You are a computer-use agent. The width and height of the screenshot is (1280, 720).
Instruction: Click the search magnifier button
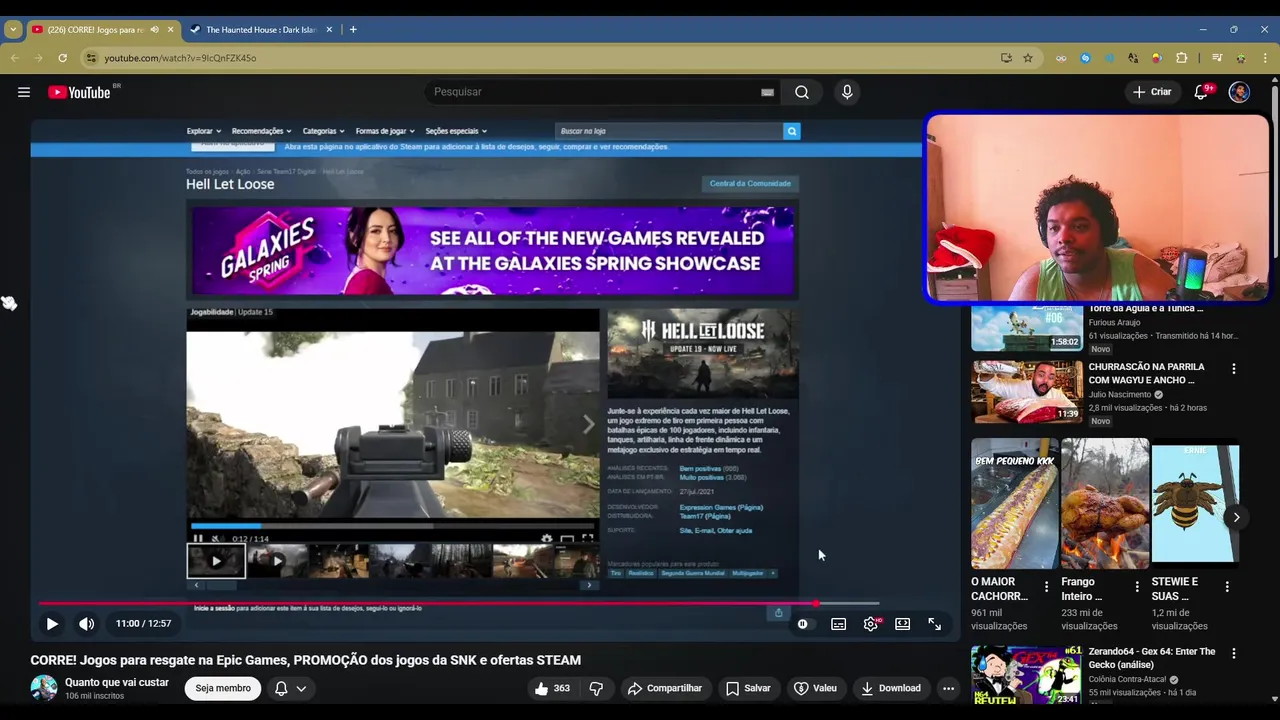(x=802, y=92)
